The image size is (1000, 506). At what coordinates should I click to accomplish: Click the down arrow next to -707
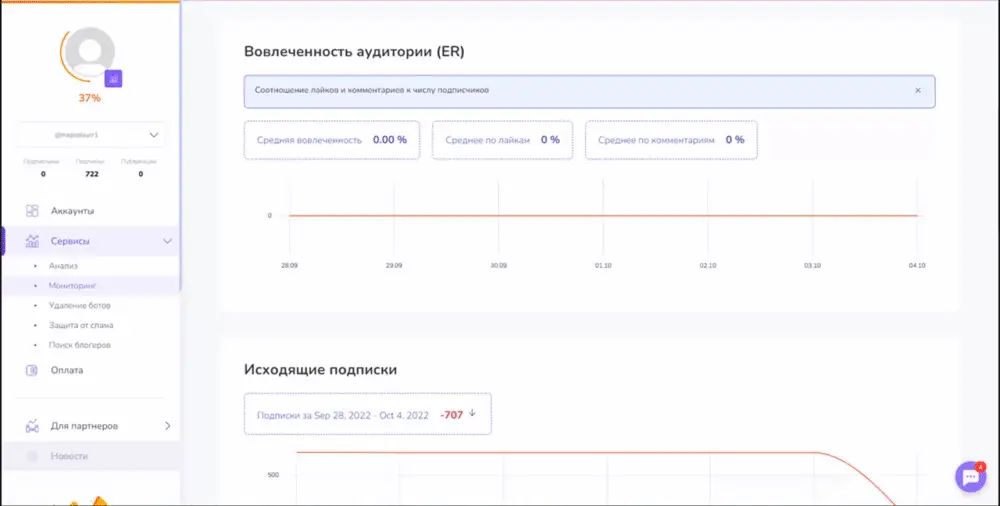(473, 413)
